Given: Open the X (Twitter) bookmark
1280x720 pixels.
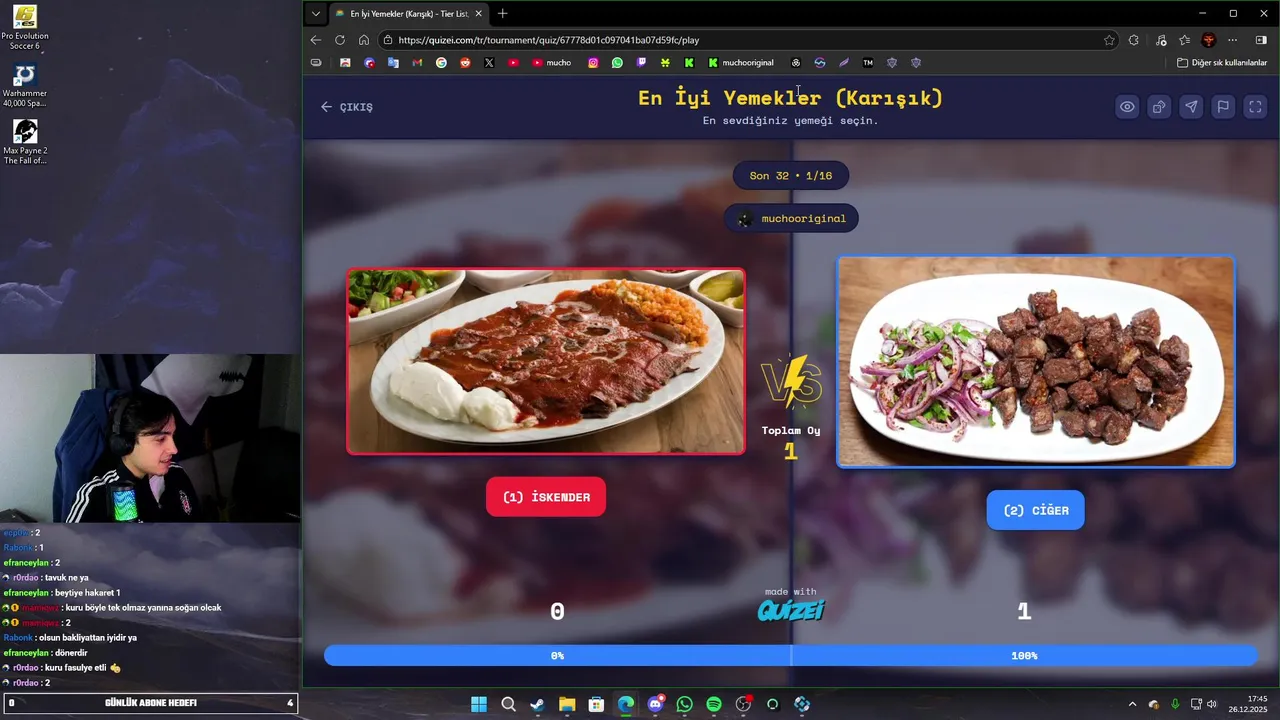Looking at the screenshot, I should [x=489, y=62].
